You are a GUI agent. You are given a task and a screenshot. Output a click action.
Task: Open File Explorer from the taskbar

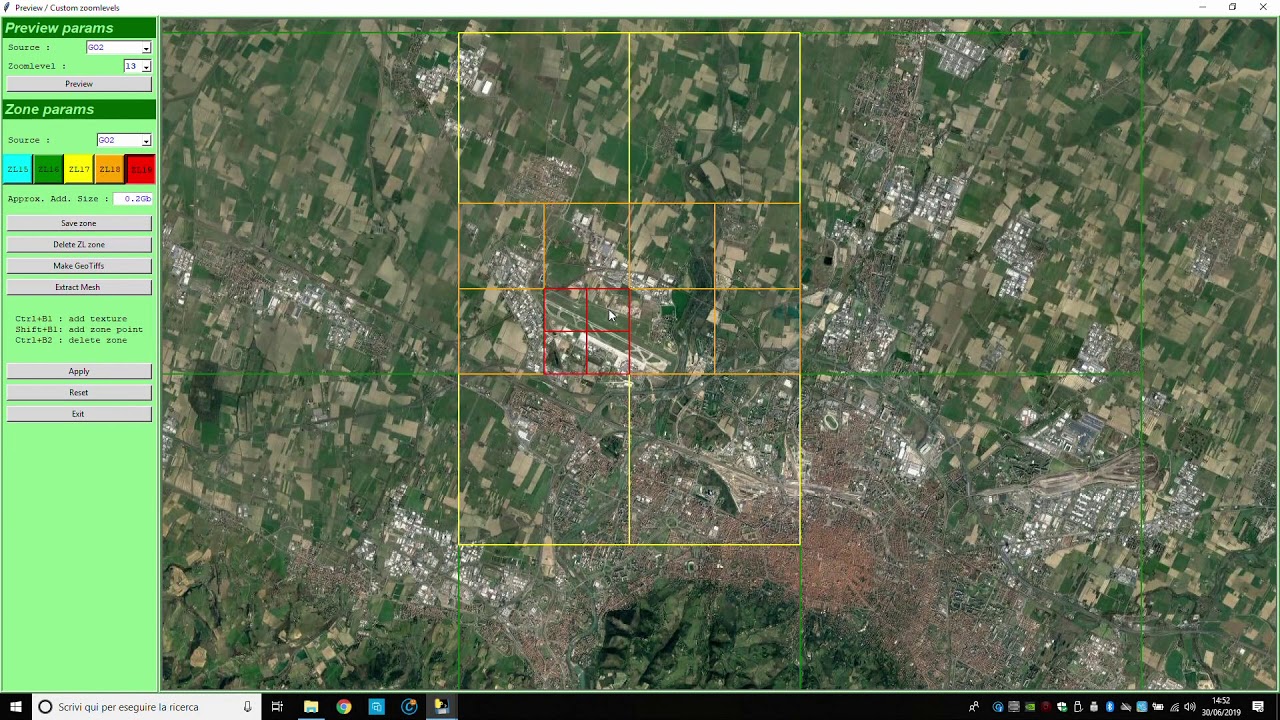pos(311,707)
